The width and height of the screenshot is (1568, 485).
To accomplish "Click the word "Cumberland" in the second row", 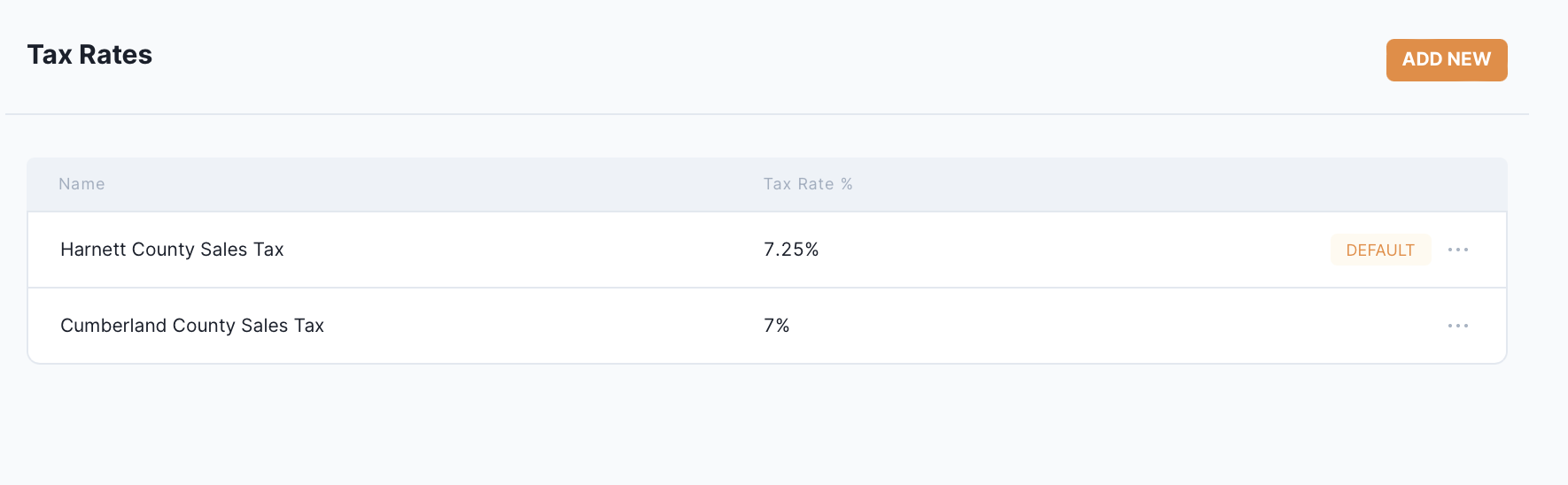I will click(113, 326).
